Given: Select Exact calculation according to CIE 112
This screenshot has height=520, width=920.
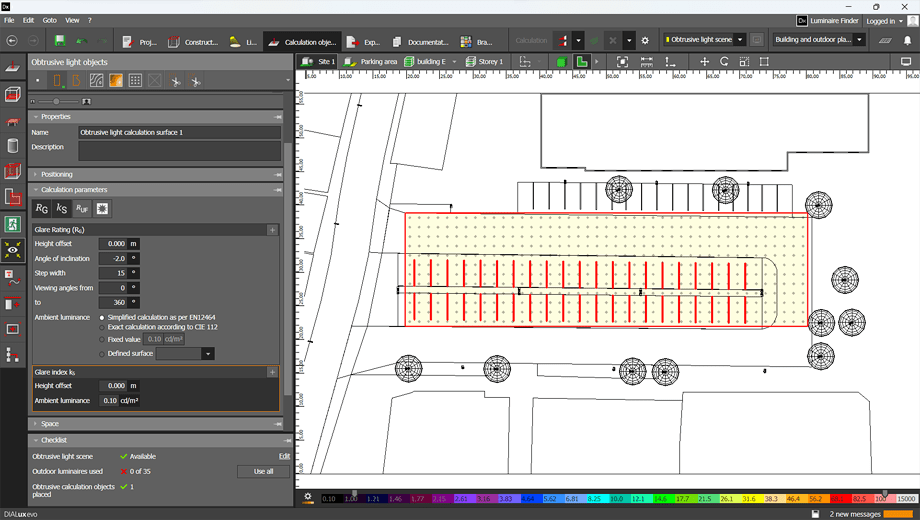Looking at the screenshot, I should pos(102,327).
